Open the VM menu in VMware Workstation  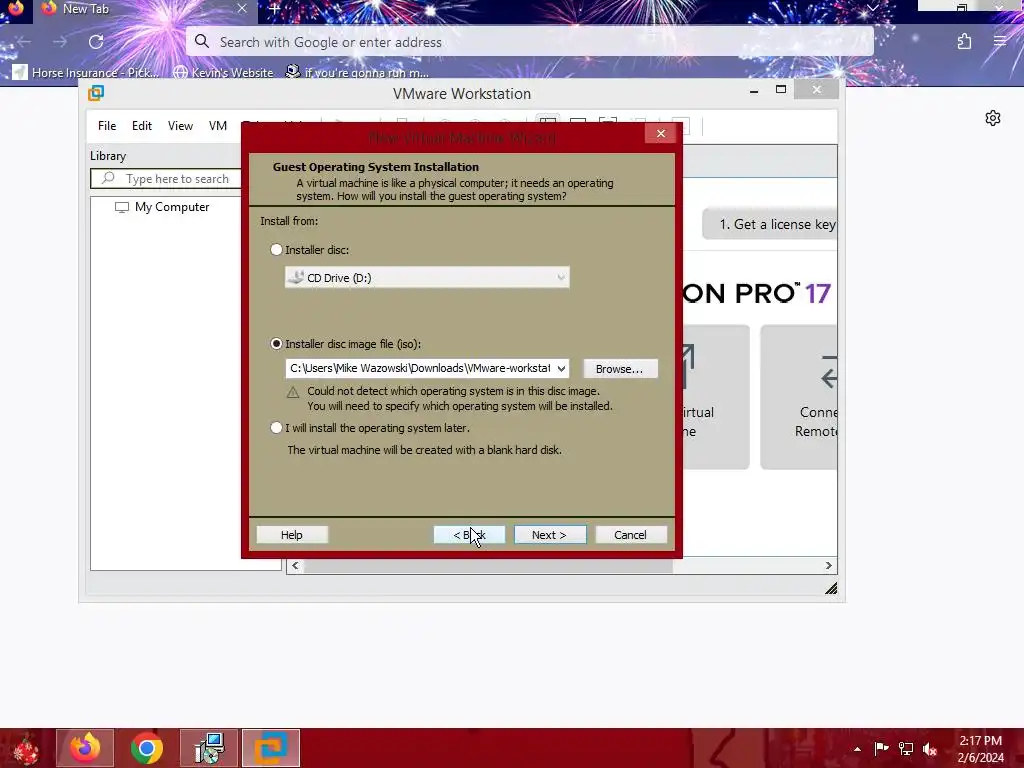pyautogui.click(x=217, y=126)
